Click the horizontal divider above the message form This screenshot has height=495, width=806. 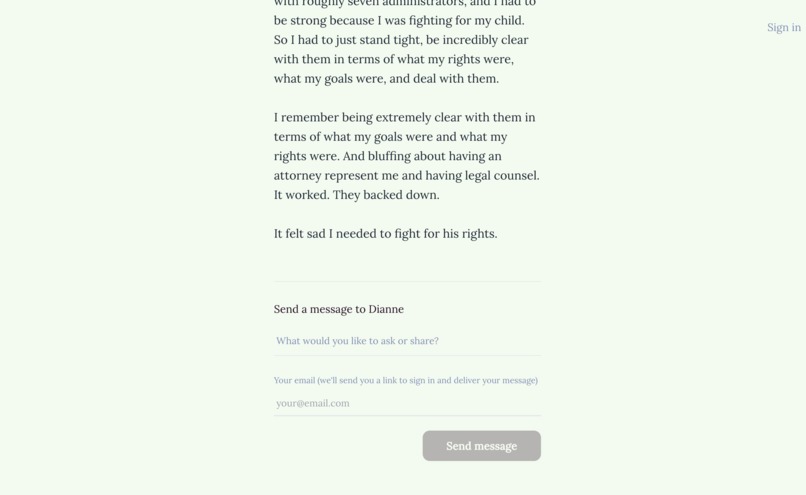407,281
